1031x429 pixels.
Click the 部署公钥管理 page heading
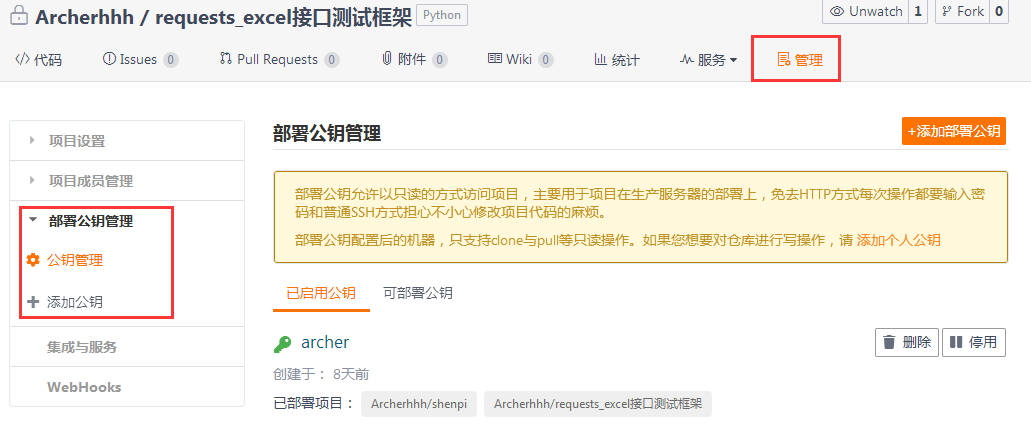pos(327,134)
